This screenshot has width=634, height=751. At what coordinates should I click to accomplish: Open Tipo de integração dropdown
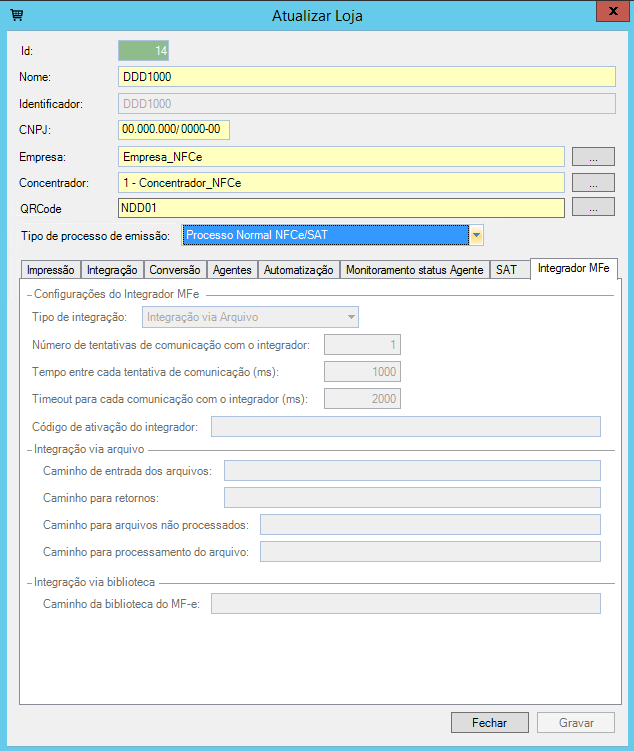250,317
